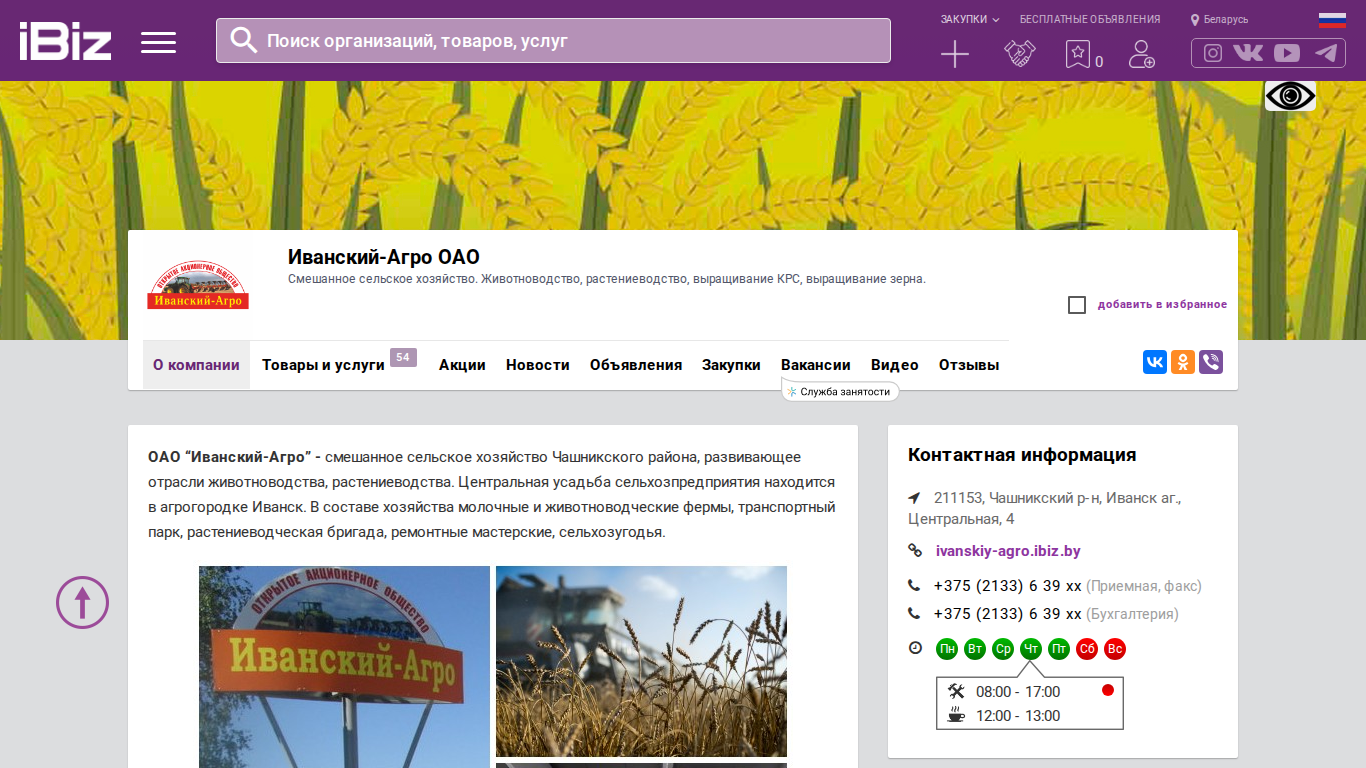Open the Иванский-Агро sign photo
Image resolution: width=1366 pixels, height=768 pixels.
tap(344, 667)
